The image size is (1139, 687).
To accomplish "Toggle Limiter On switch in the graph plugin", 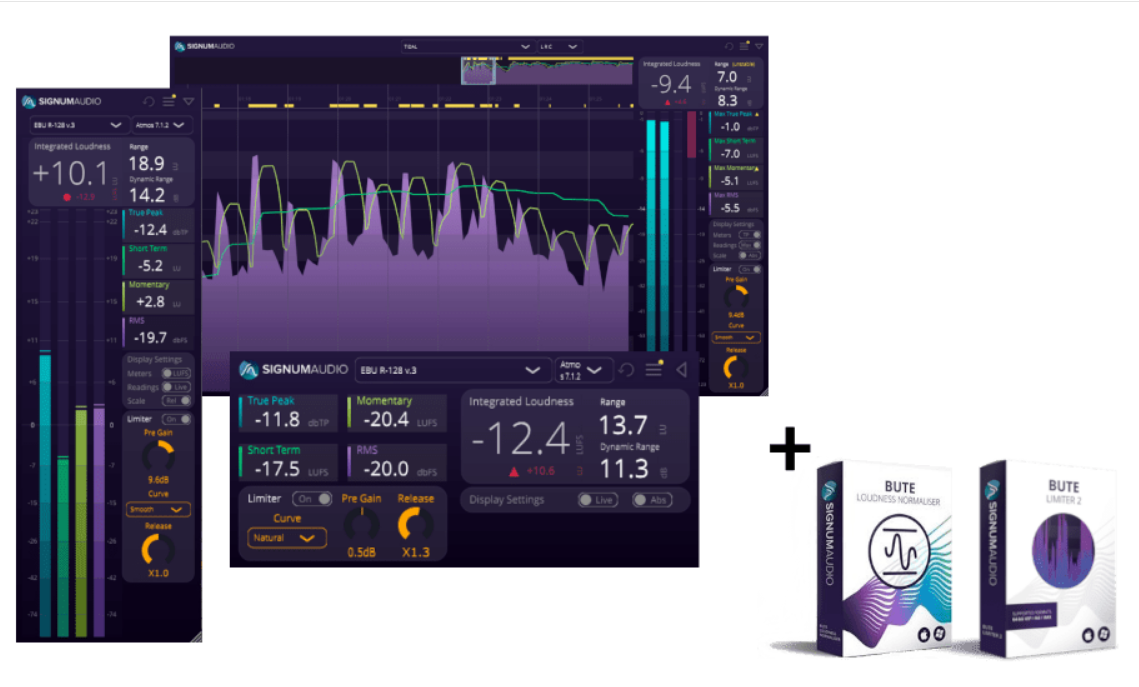I will click(750, 269).
